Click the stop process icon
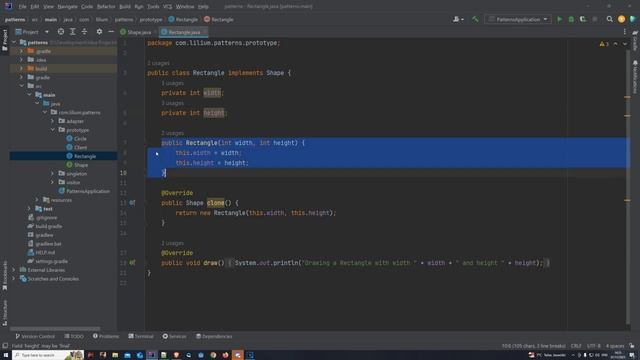 595,19
